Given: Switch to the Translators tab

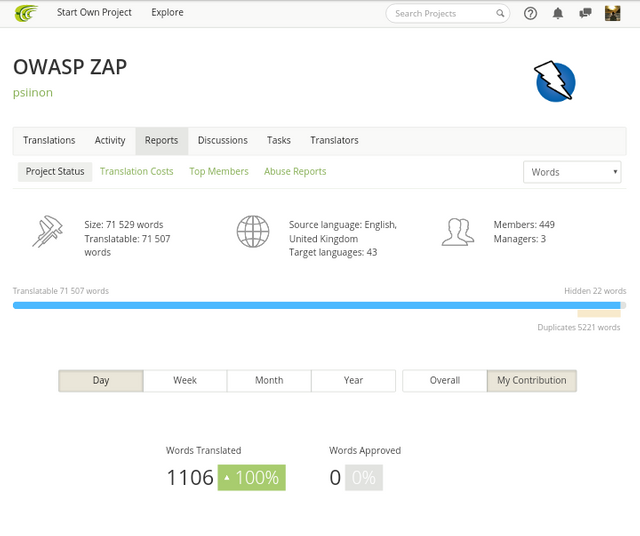Looking at the screenshot, I should tap(334, 140).
